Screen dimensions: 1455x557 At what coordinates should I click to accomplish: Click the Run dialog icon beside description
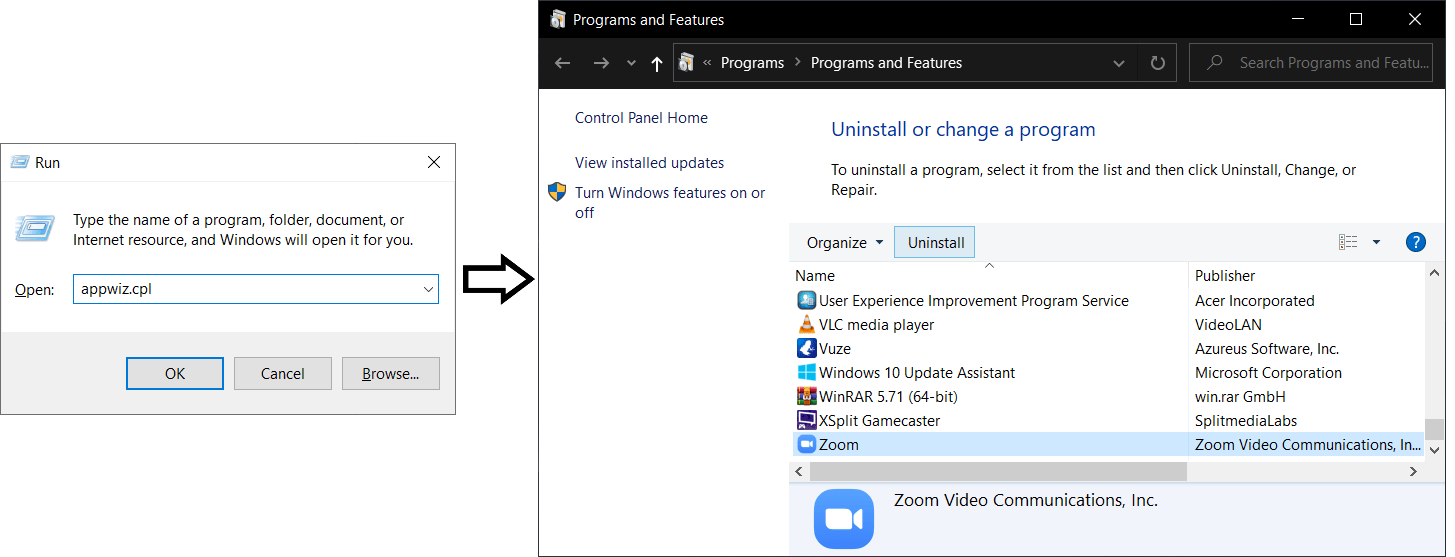coord(33,228)
